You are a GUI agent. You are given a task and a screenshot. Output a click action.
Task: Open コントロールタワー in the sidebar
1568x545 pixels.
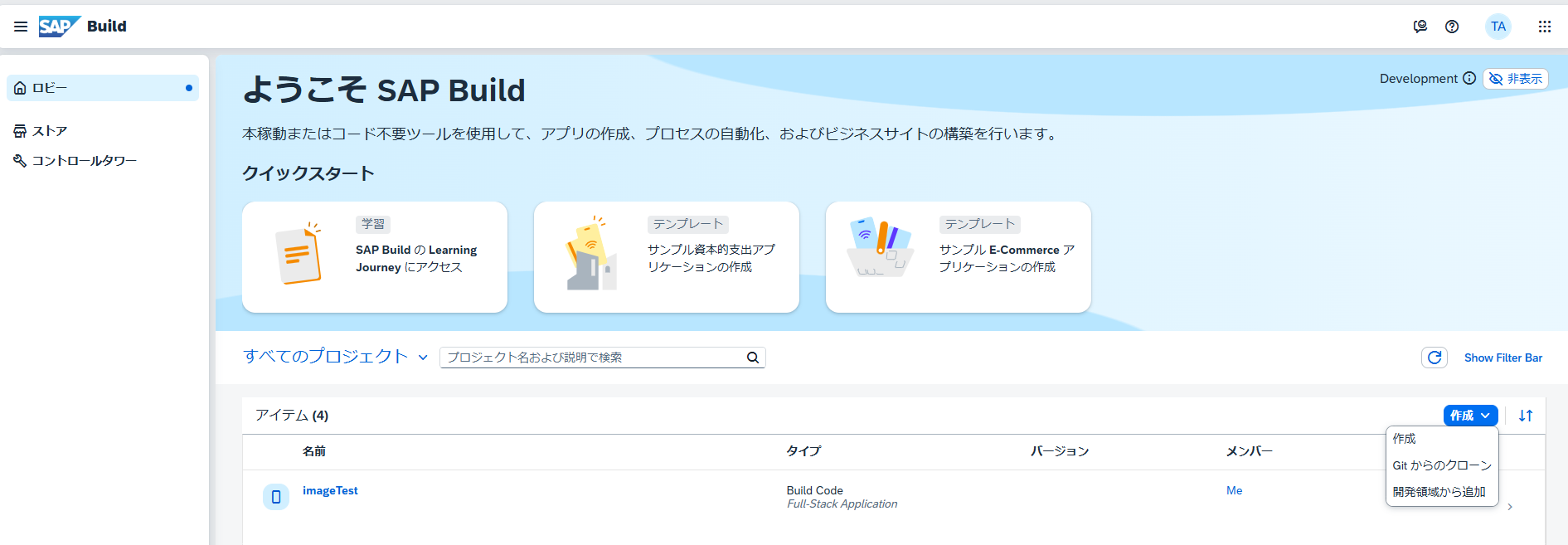point(103,161)
